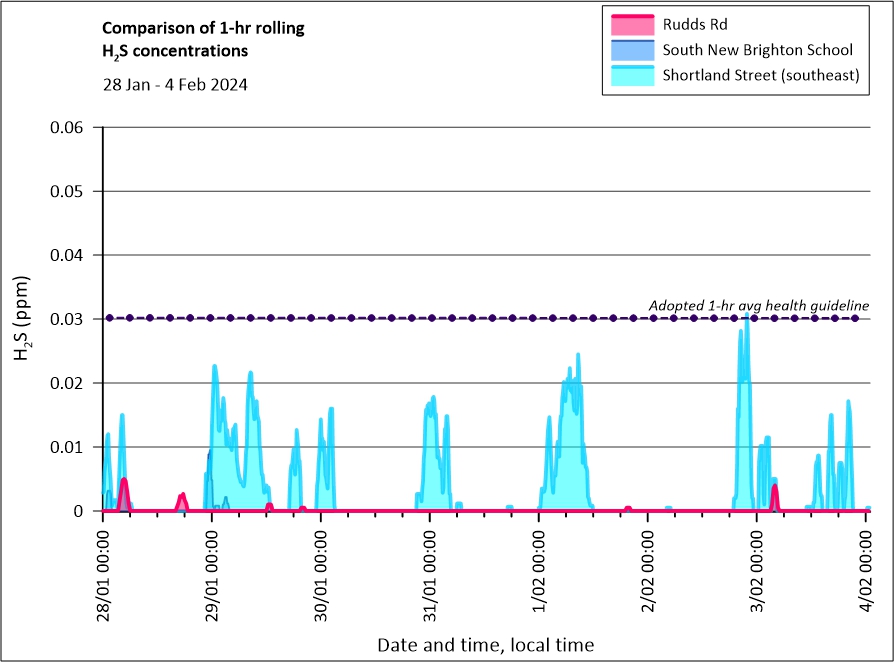Select the South New Brighton School legend label
Viewport: 894px width, 662px height.
(757, 50)
